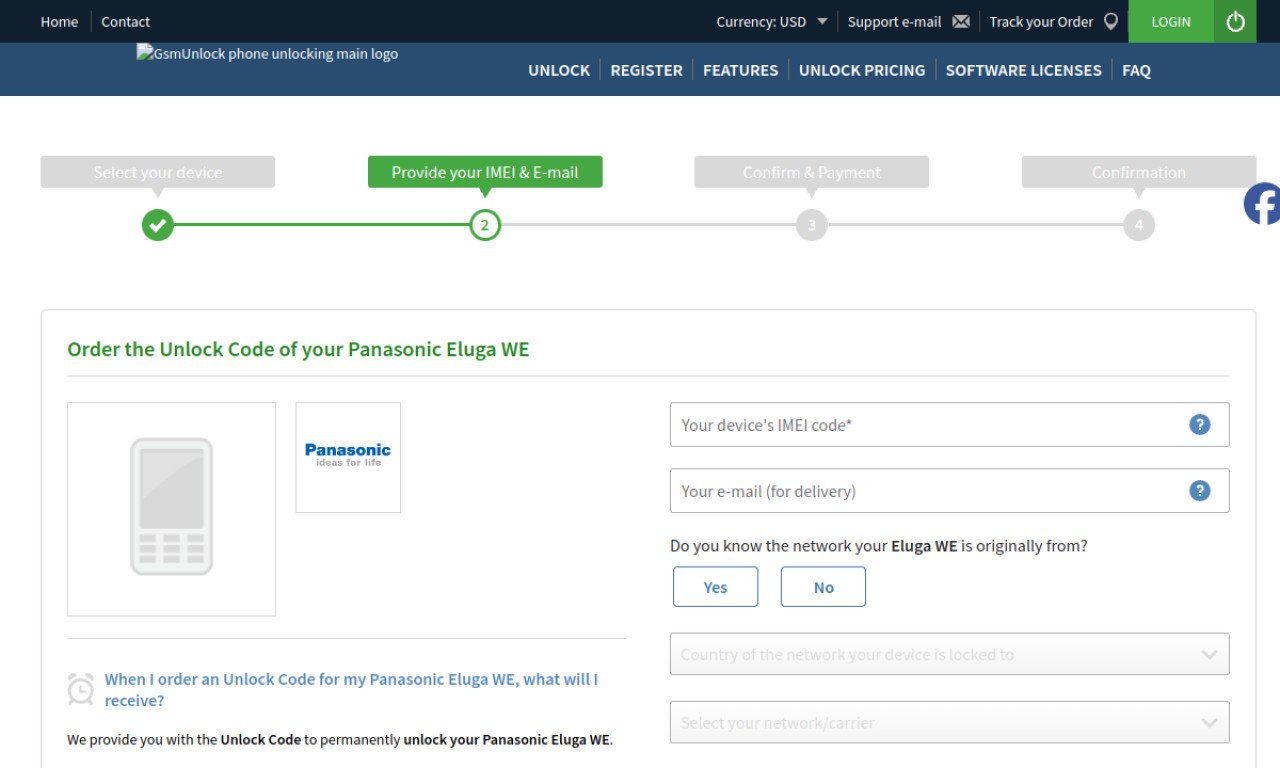
Task: Select Yes for known network
Action: pos(715,587)
